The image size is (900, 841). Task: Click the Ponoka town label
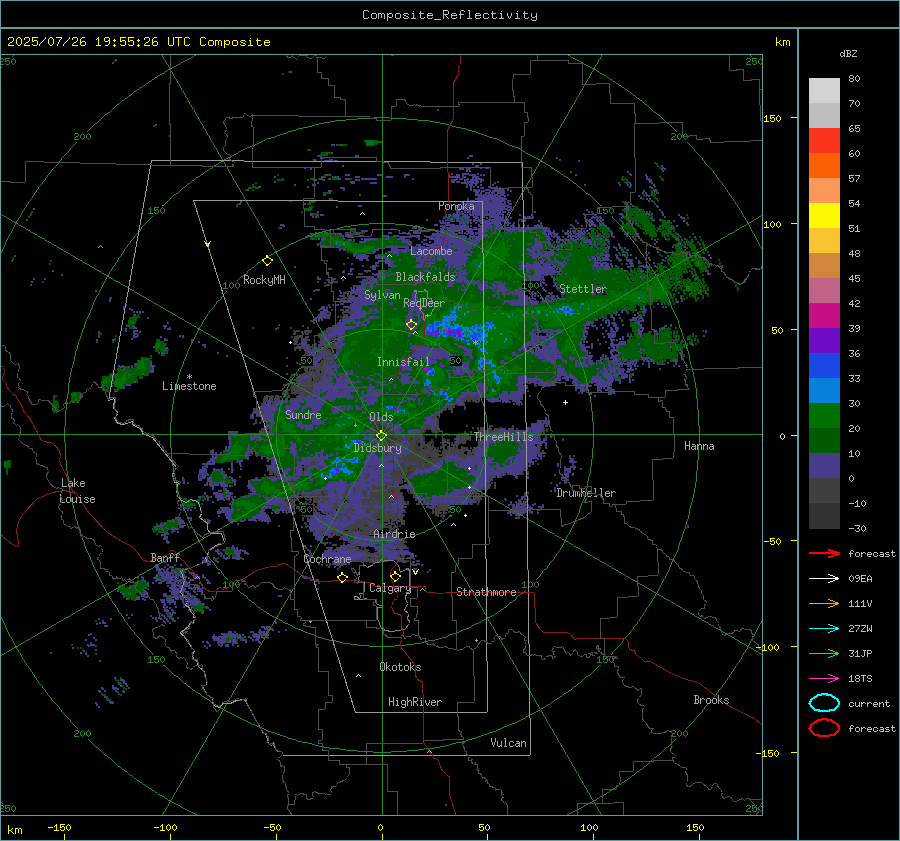point(456,206)
